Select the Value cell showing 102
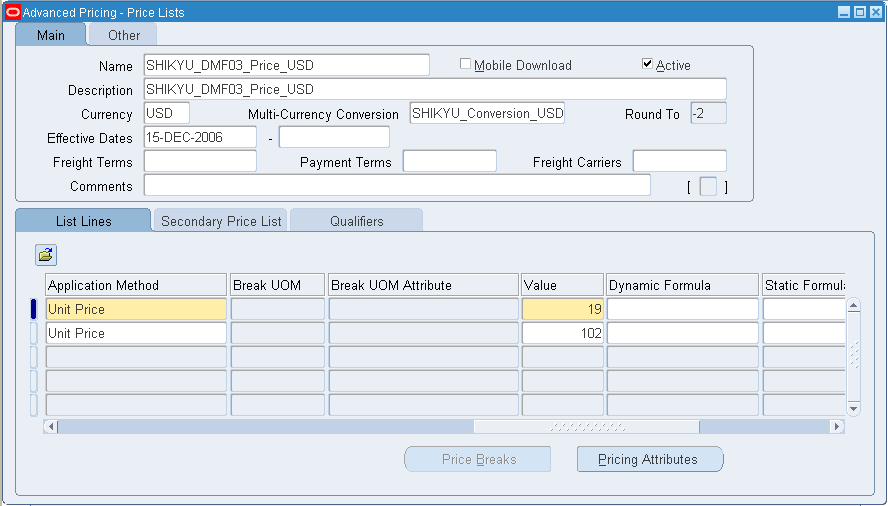Viewport: 888px width, 506px height. click(563, 333)
